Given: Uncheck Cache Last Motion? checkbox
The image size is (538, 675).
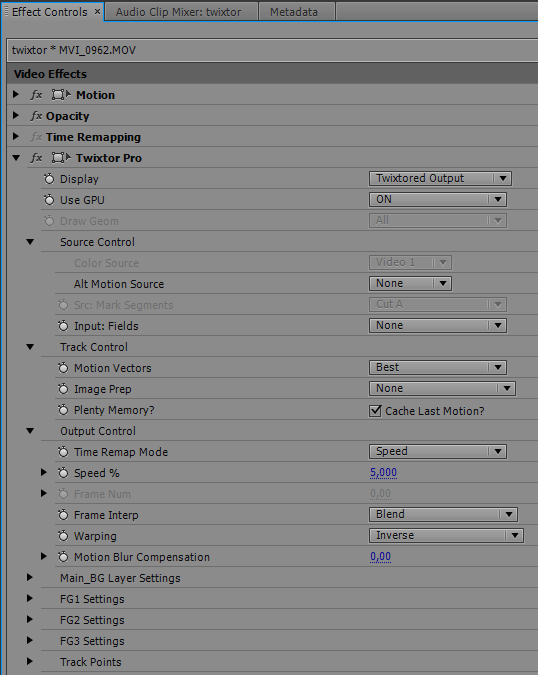Looking at the screenshot, I should tap(375, 411).
